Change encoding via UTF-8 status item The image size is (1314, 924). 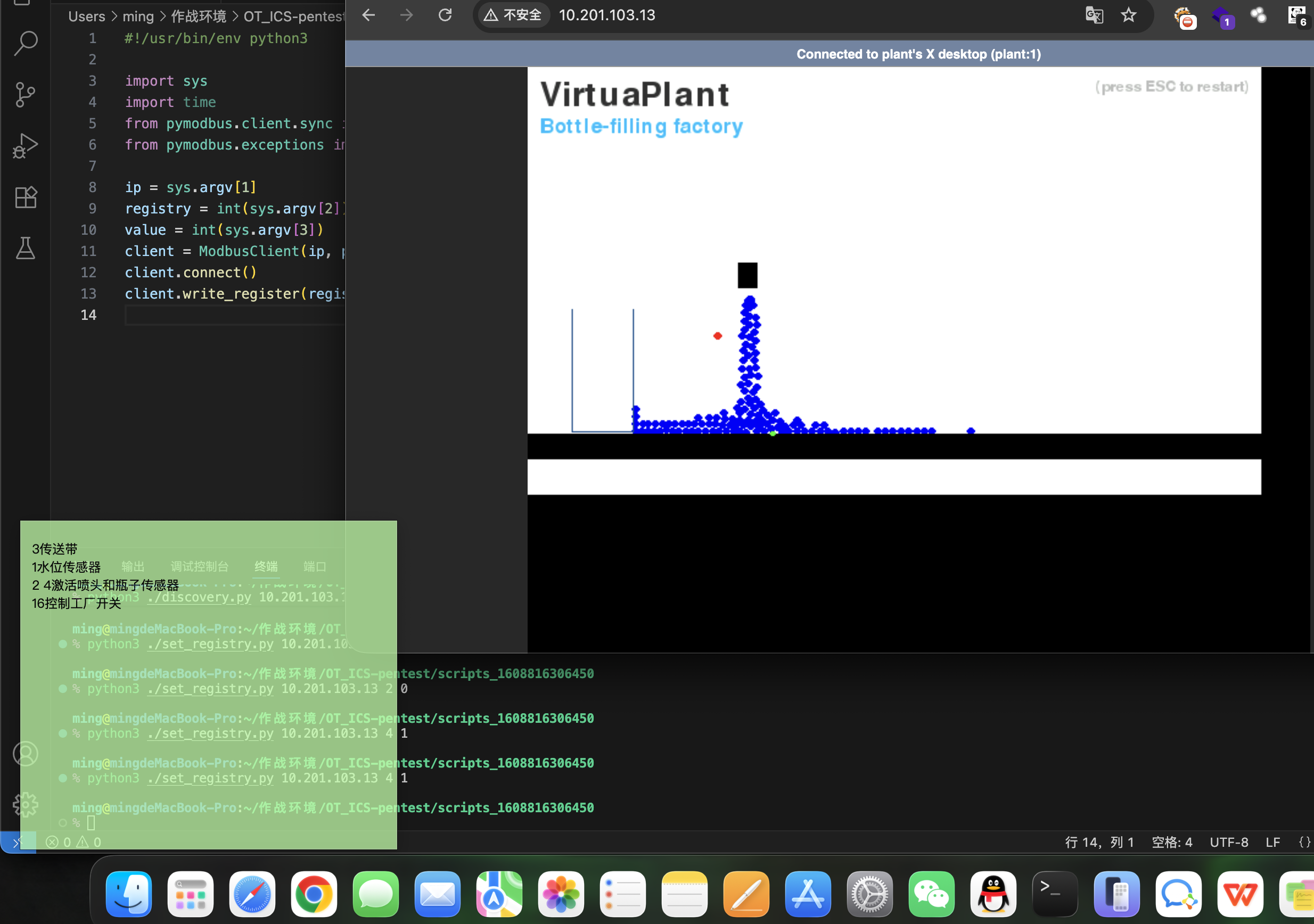[1229, 841]
